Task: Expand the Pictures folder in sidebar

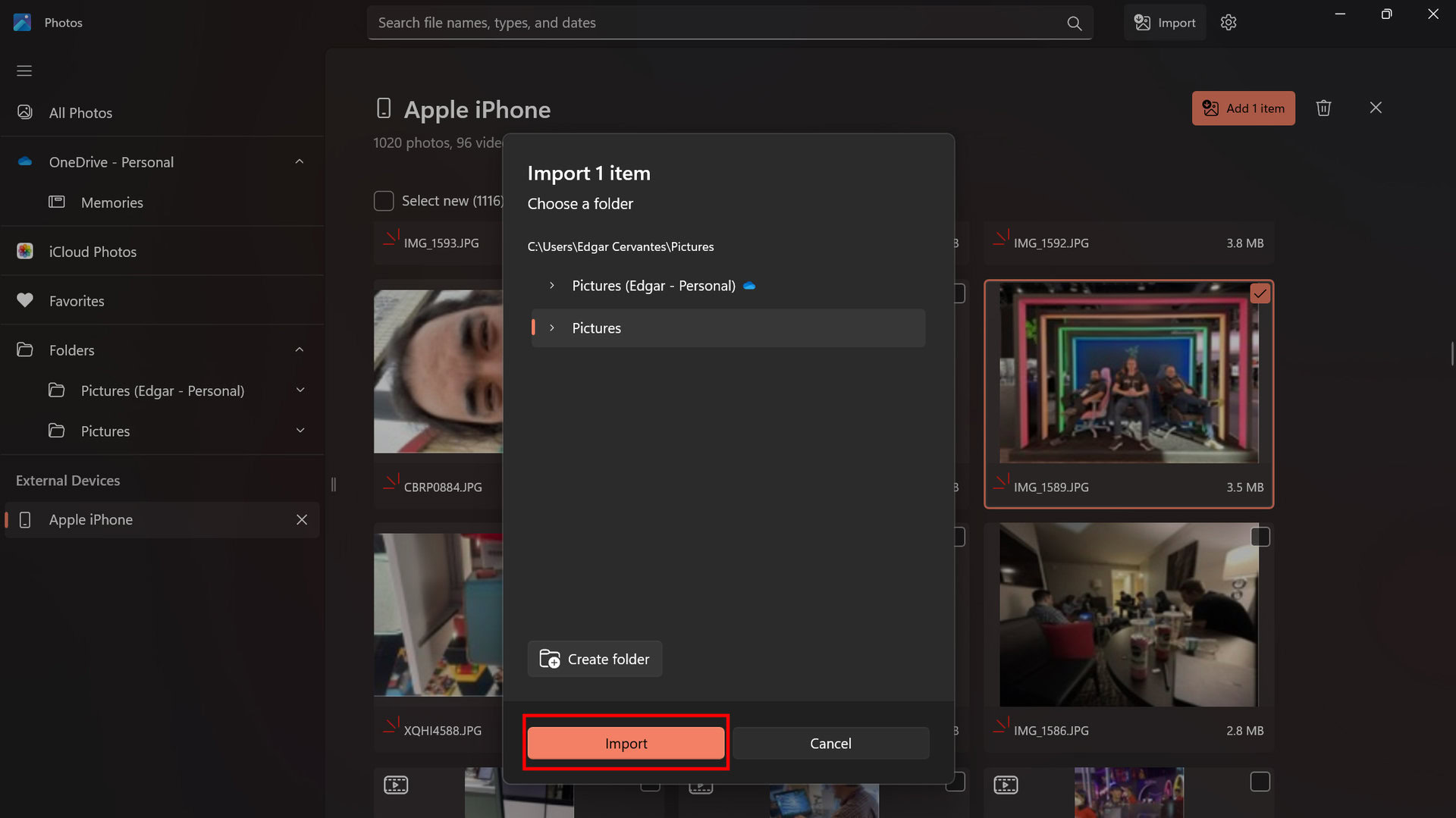Action: 300,431
